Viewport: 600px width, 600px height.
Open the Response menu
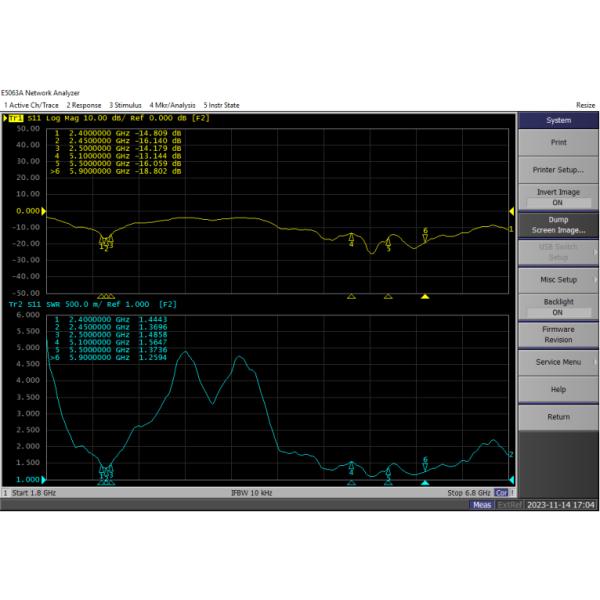[84, 105]
